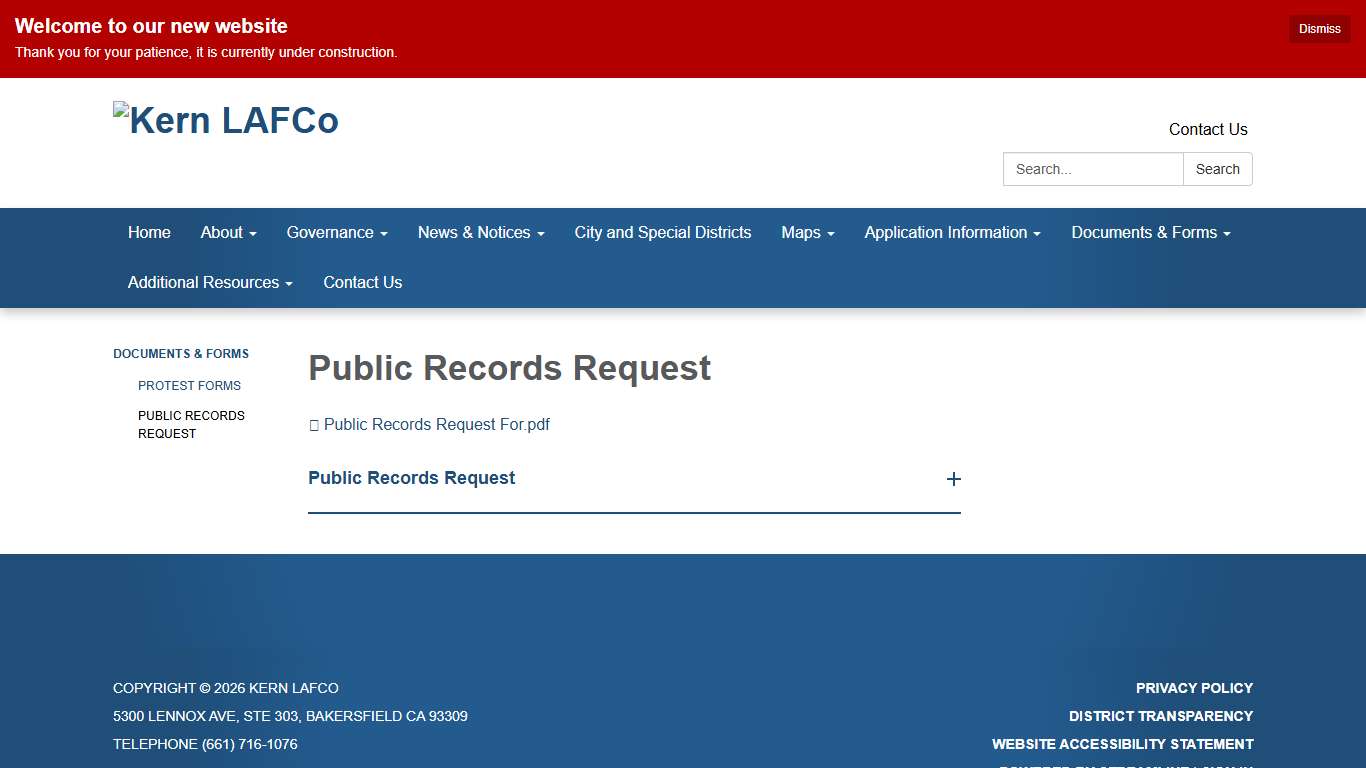This screenshot has width=1366, height=768.
Task: Open the Application Information dropdown
Action: click(x=951, y=232)
